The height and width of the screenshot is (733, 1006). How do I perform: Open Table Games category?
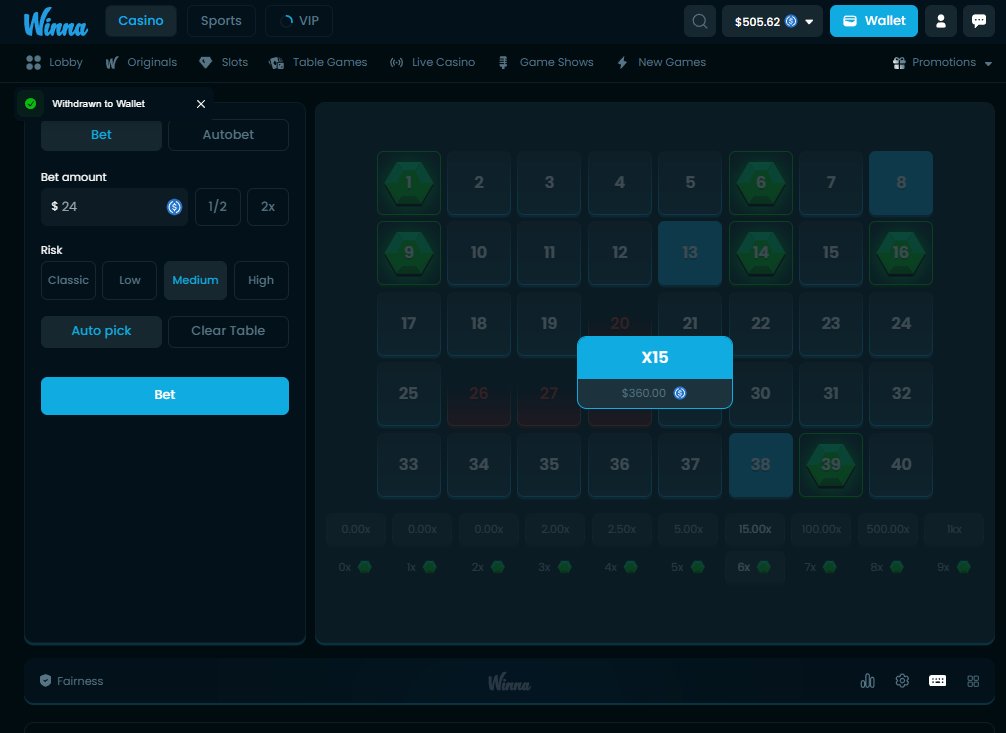[318, 62]
